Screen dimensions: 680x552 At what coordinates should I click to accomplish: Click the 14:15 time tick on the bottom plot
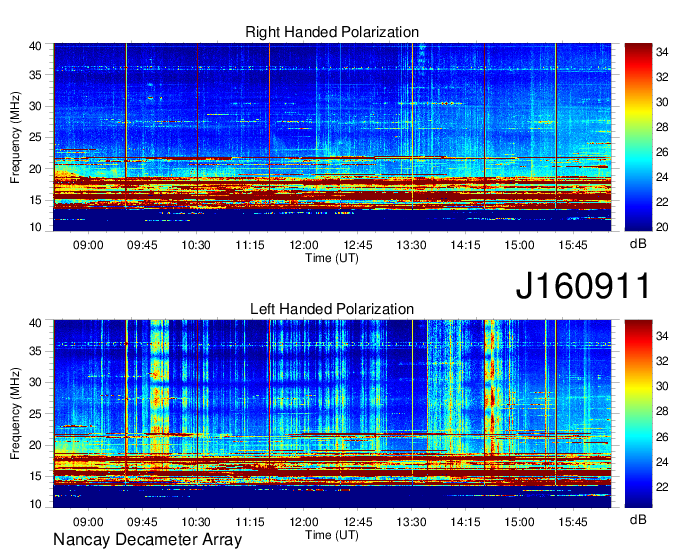(x=465, y=522)
